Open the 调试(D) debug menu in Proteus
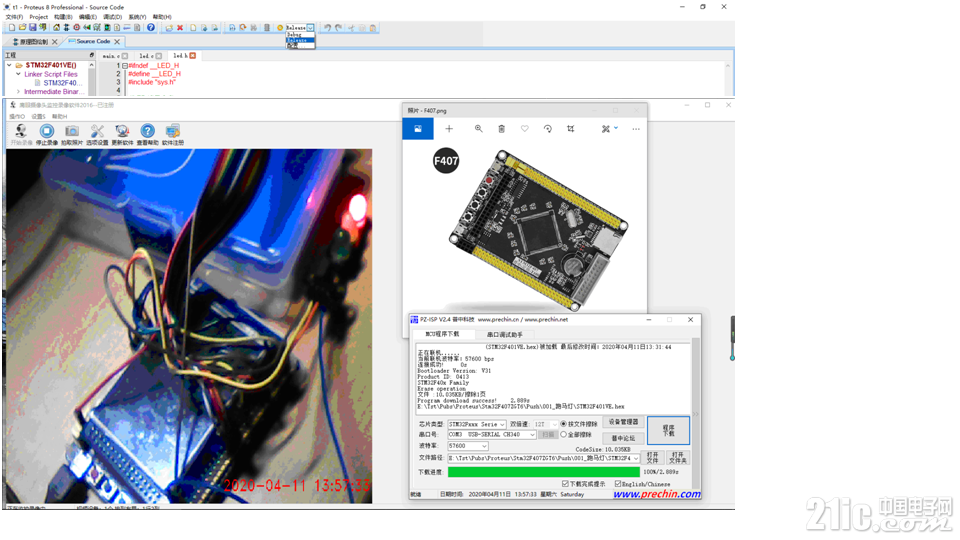The height and width of the screenshot is (540, 960). [x=112, y=17]
